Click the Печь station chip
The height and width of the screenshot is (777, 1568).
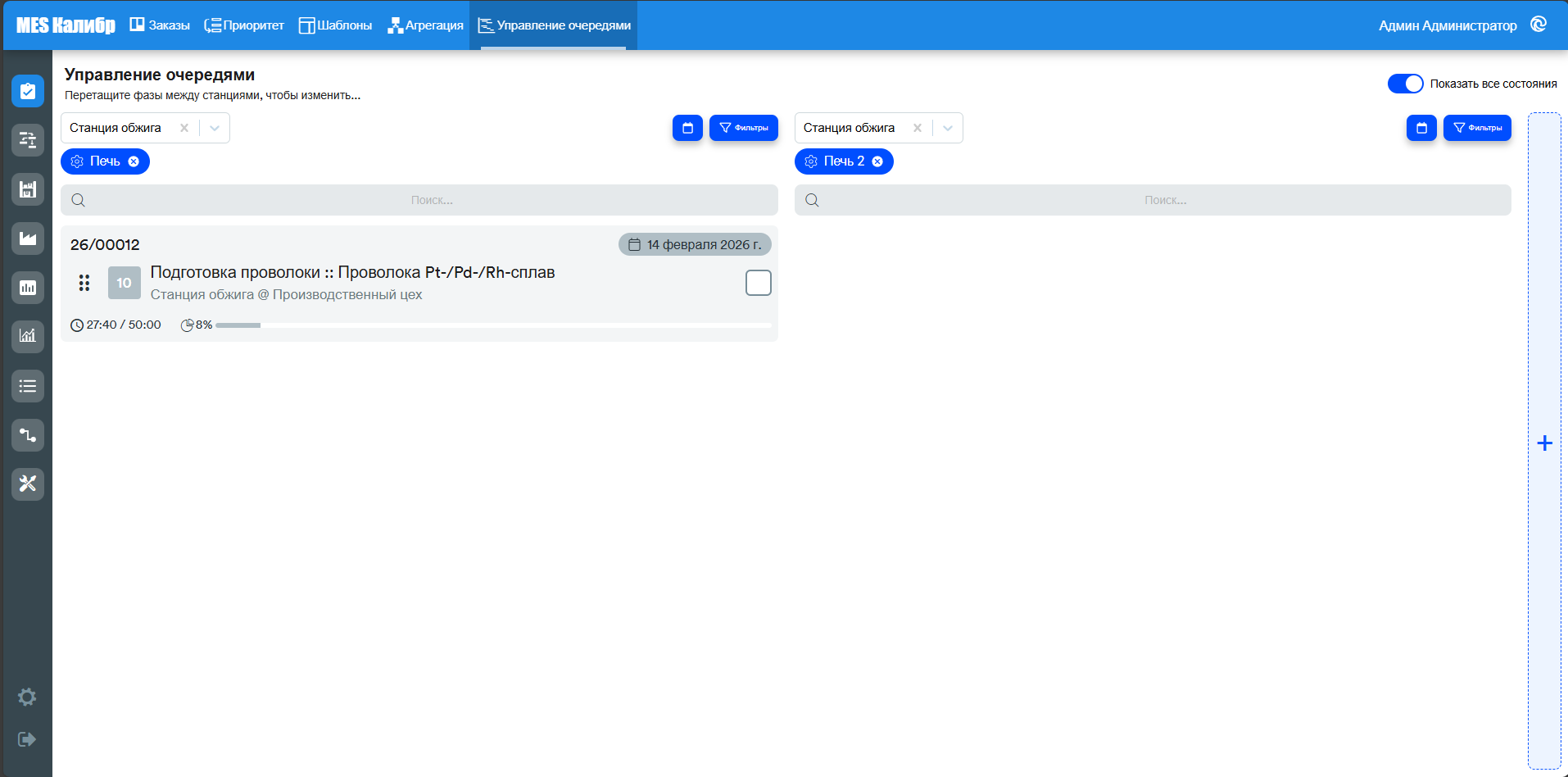click(x=105, y=161)
